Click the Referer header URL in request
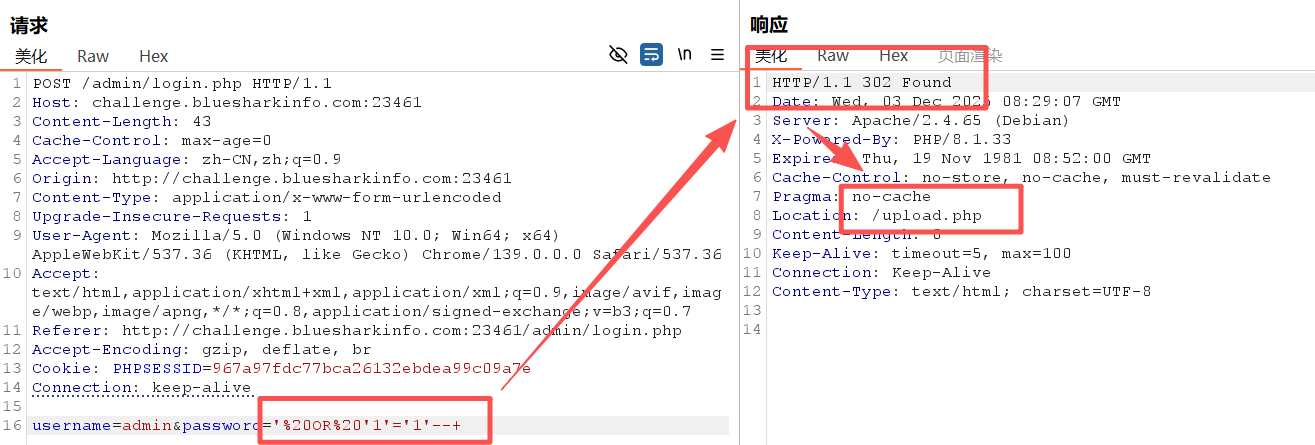1315x445 pixels. [401, 331]
